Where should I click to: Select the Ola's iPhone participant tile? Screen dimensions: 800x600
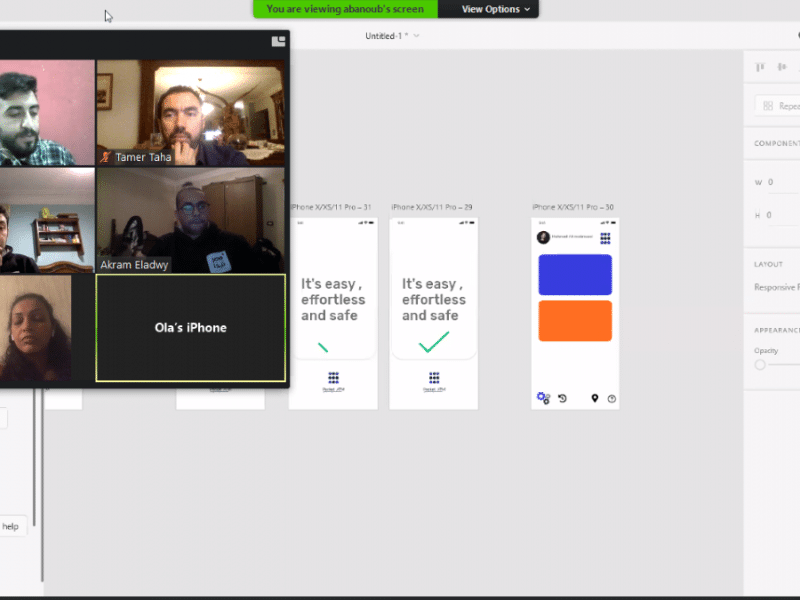click(191, 328)
